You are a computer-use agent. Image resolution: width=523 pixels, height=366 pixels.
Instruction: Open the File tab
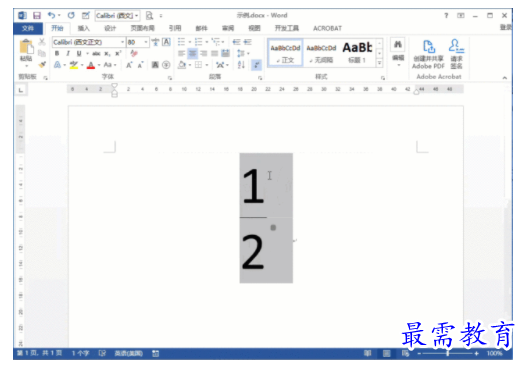pyautogui.click(x=28, y=28)
